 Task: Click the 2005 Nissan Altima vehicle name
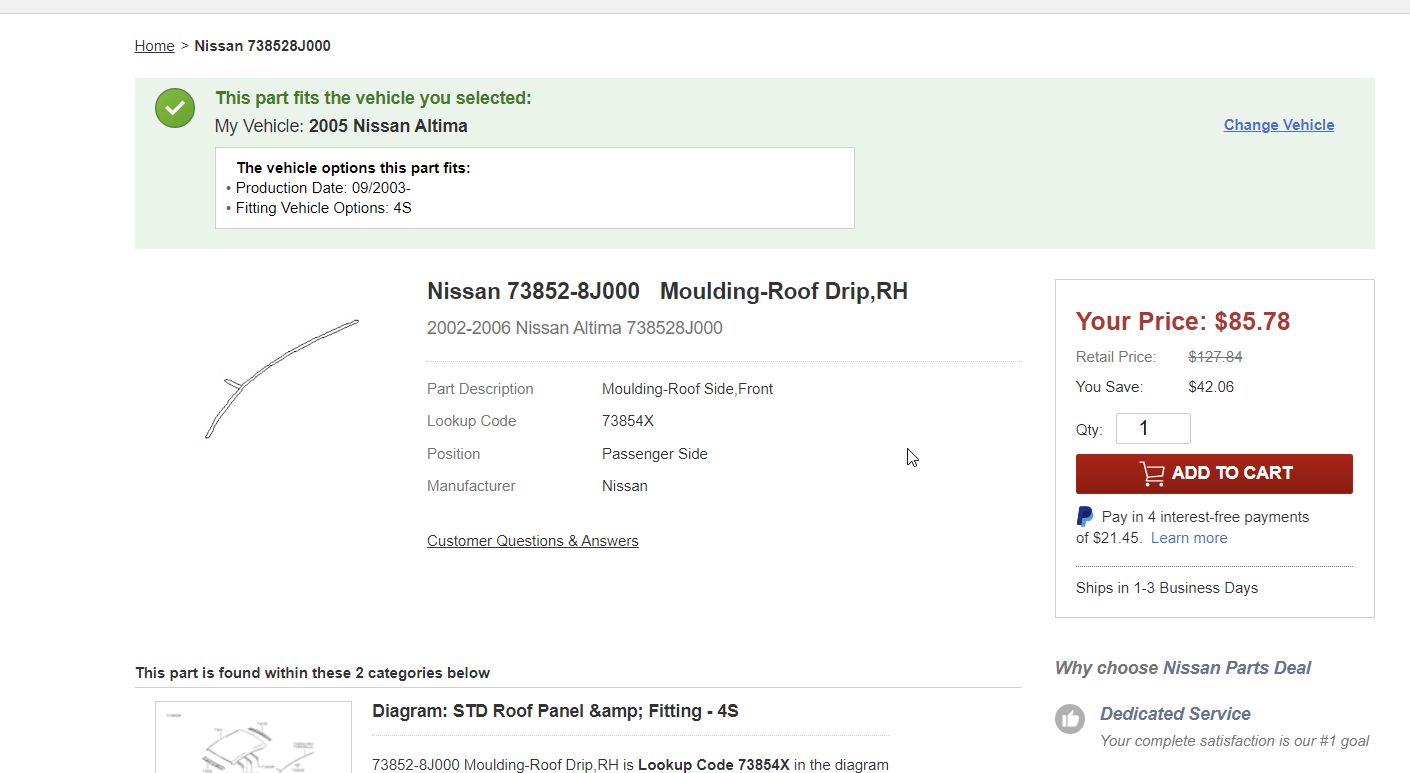pyautogui.click(x=388, y=126)
